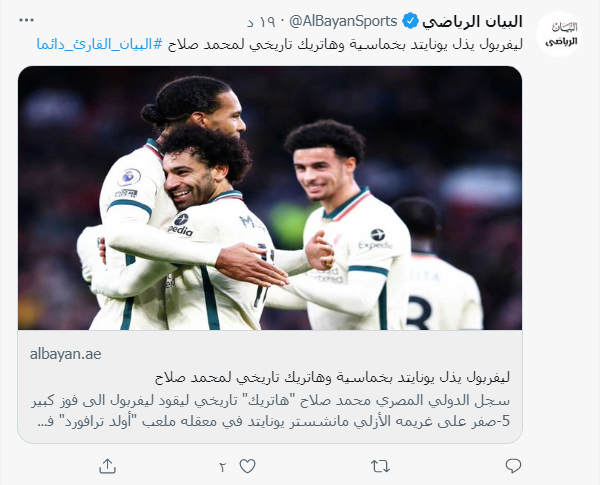Click the blue verified badge
This screenshot has width=600, height=485.
(410, 21)
